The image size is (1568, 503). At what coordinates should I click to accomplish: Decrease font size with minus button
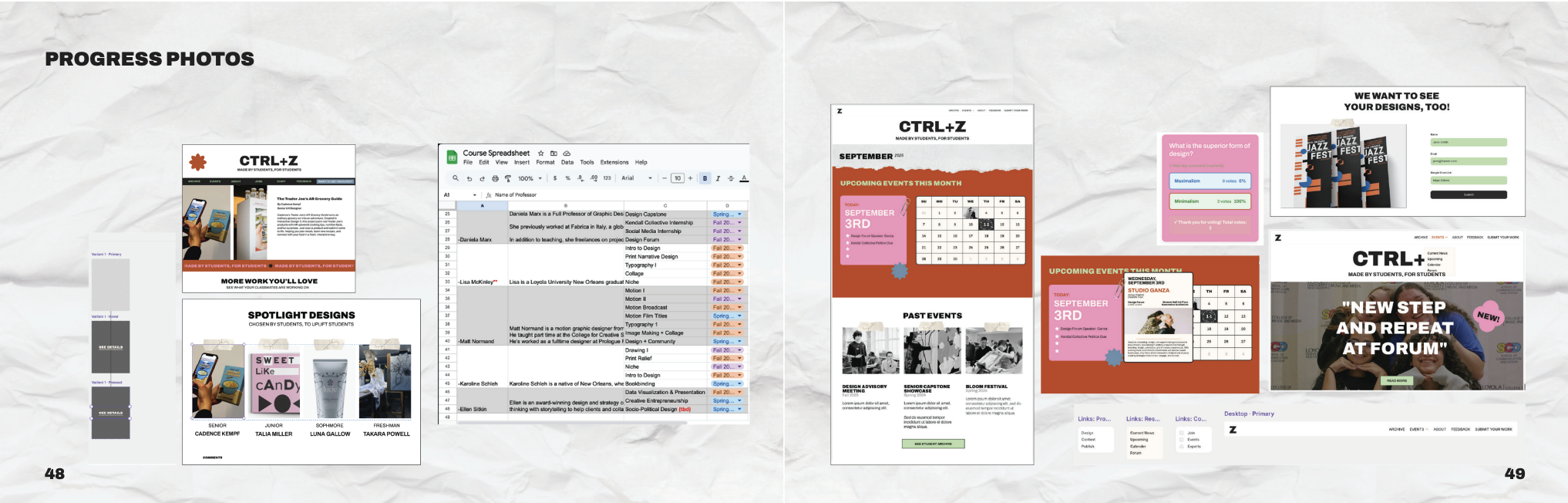[x=664, y=178]
